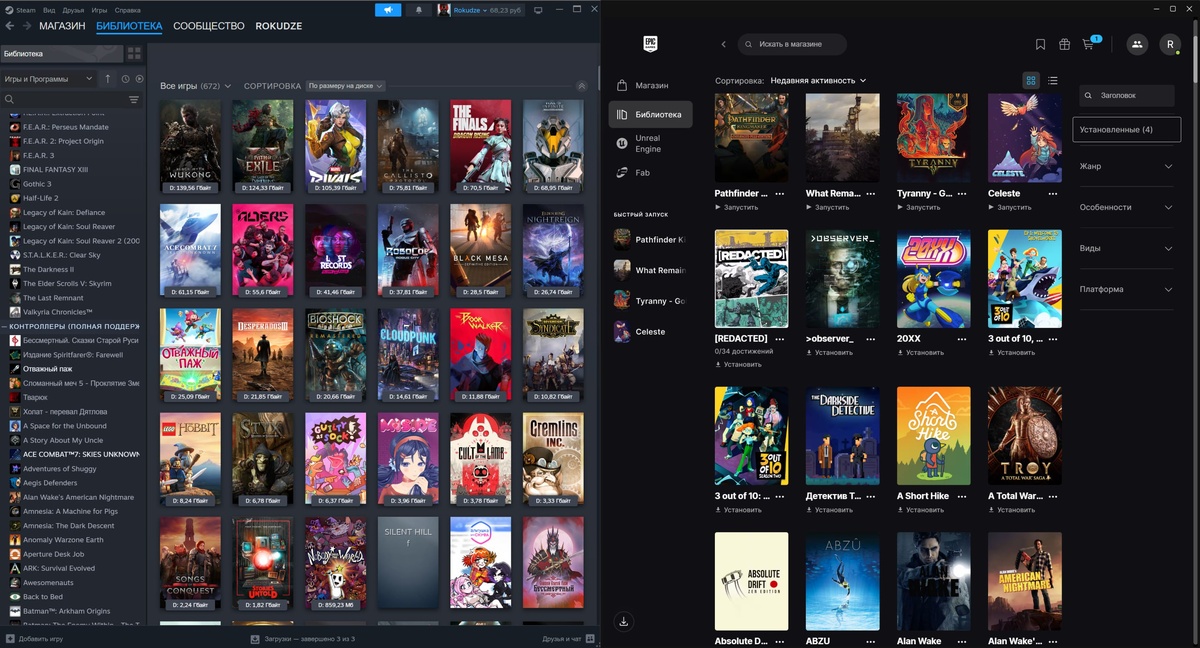Screen dimensions: 1200x648
Task: Launch Celeste via its launch link
Action: [1010, 207]
